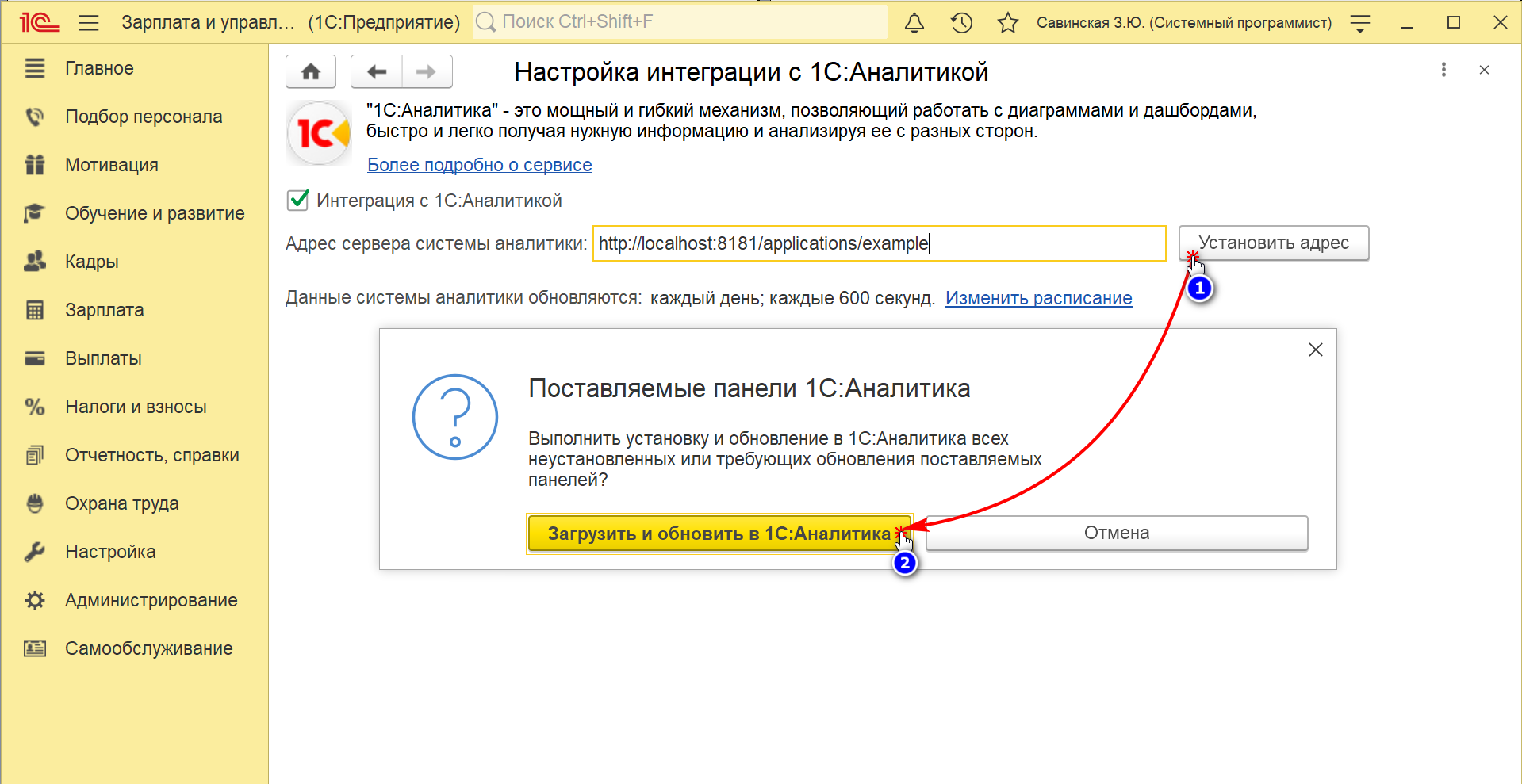The image size is (1522, 784).
Task: Open favorites star icon
Action: [x=1008, y=22]
